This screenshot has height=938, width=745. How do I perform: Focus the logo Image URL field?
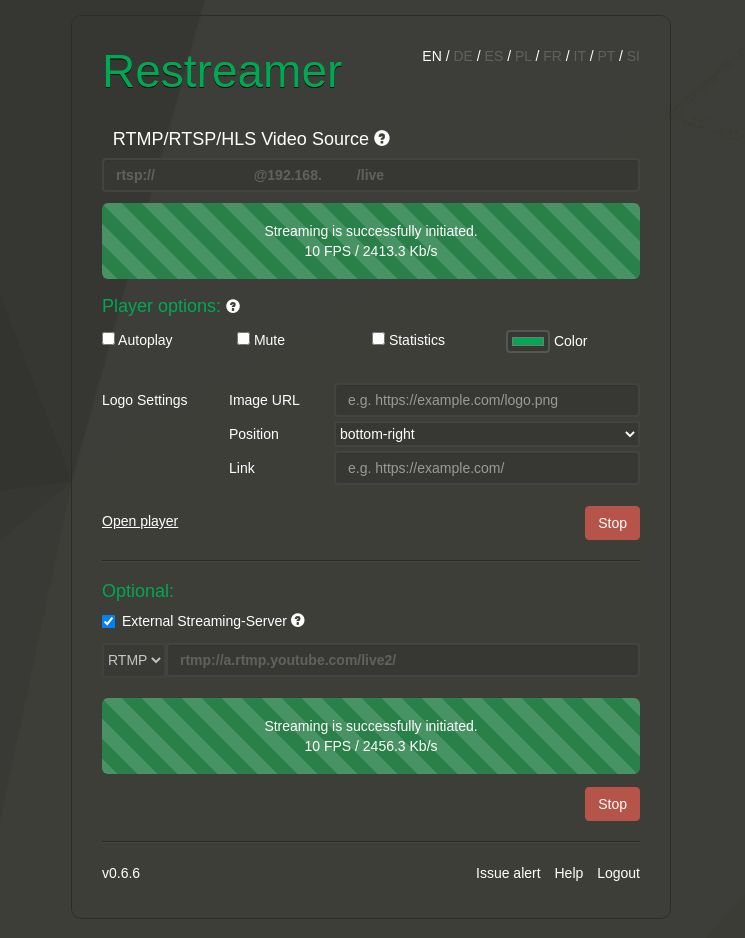point(486,400)
